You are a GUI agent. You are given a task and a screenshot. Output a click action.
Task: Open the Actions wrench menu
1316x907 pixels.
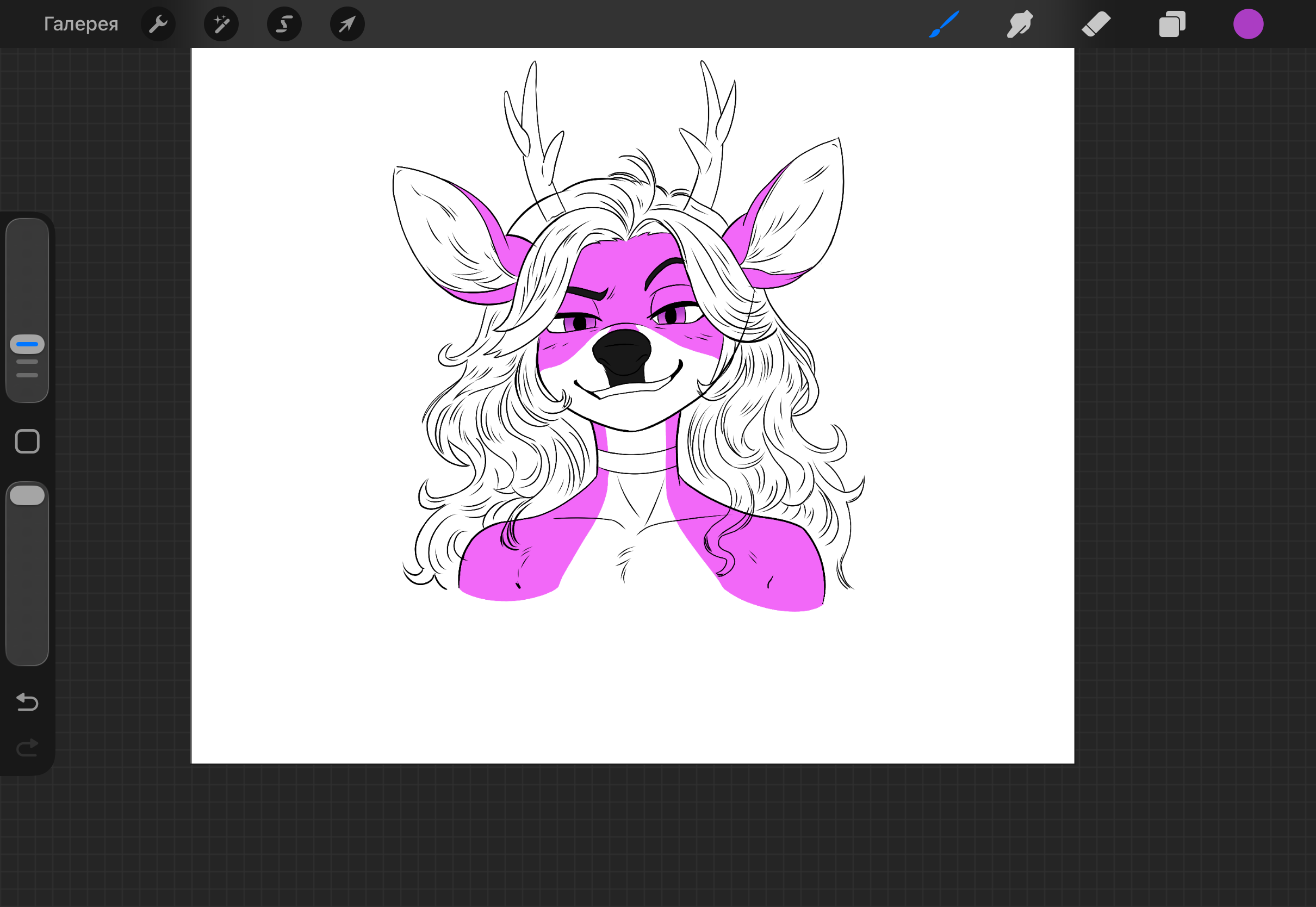click(158, 24)
